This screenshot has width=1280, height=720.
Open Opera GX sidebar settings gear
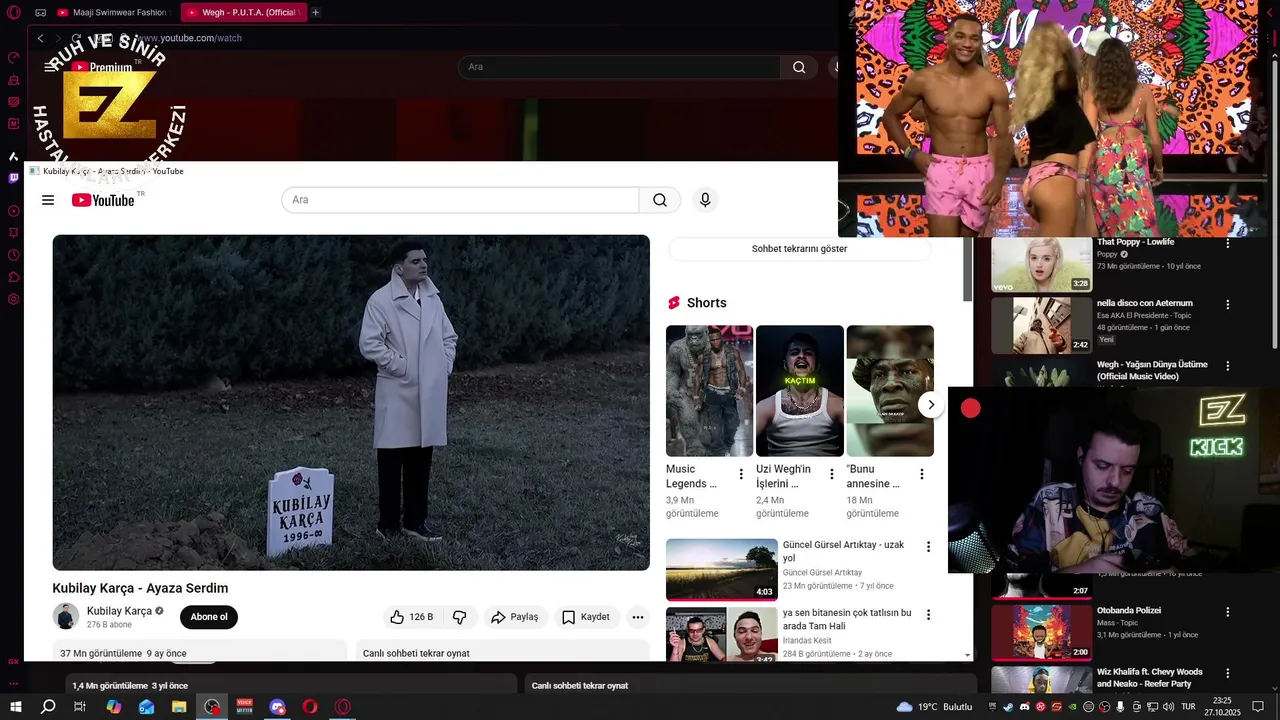[x=13, y=299]
